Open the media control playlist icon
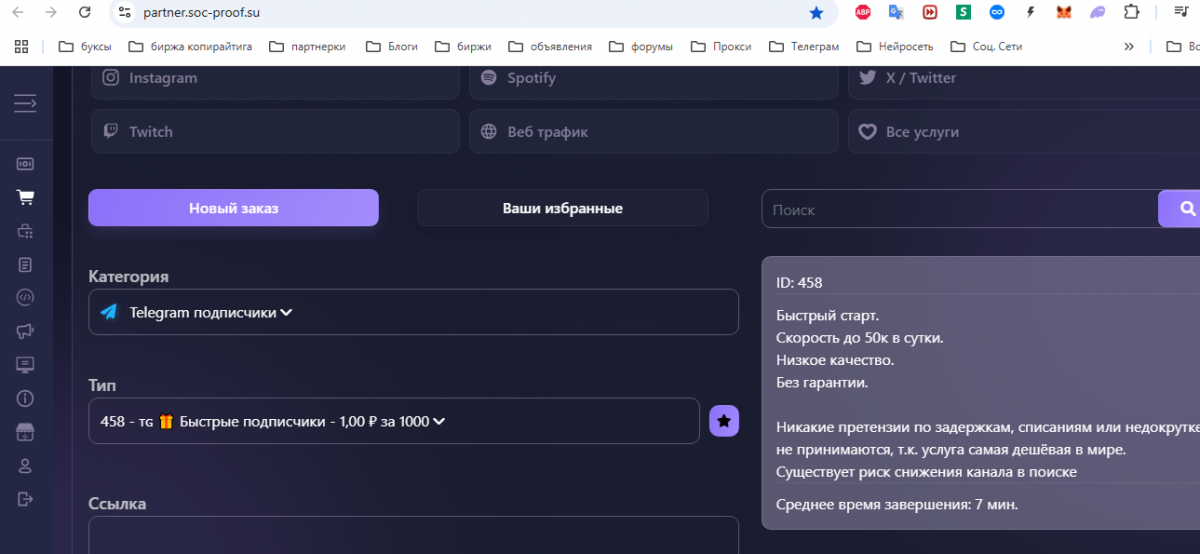The width and height of the screenshot is (1200, 554). click(x=1181, y=13)
